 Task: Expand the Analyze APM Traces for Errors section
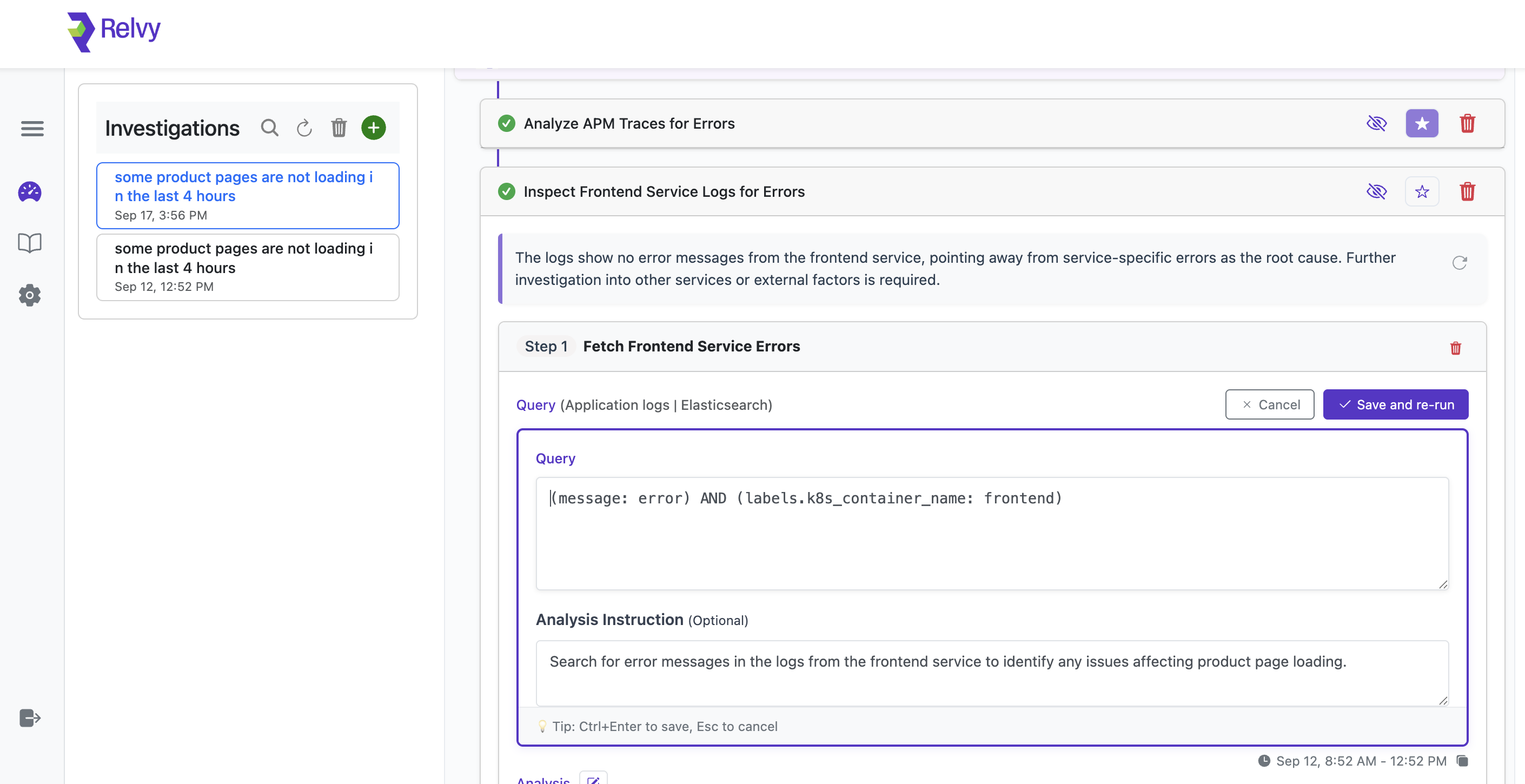point(629,124)
